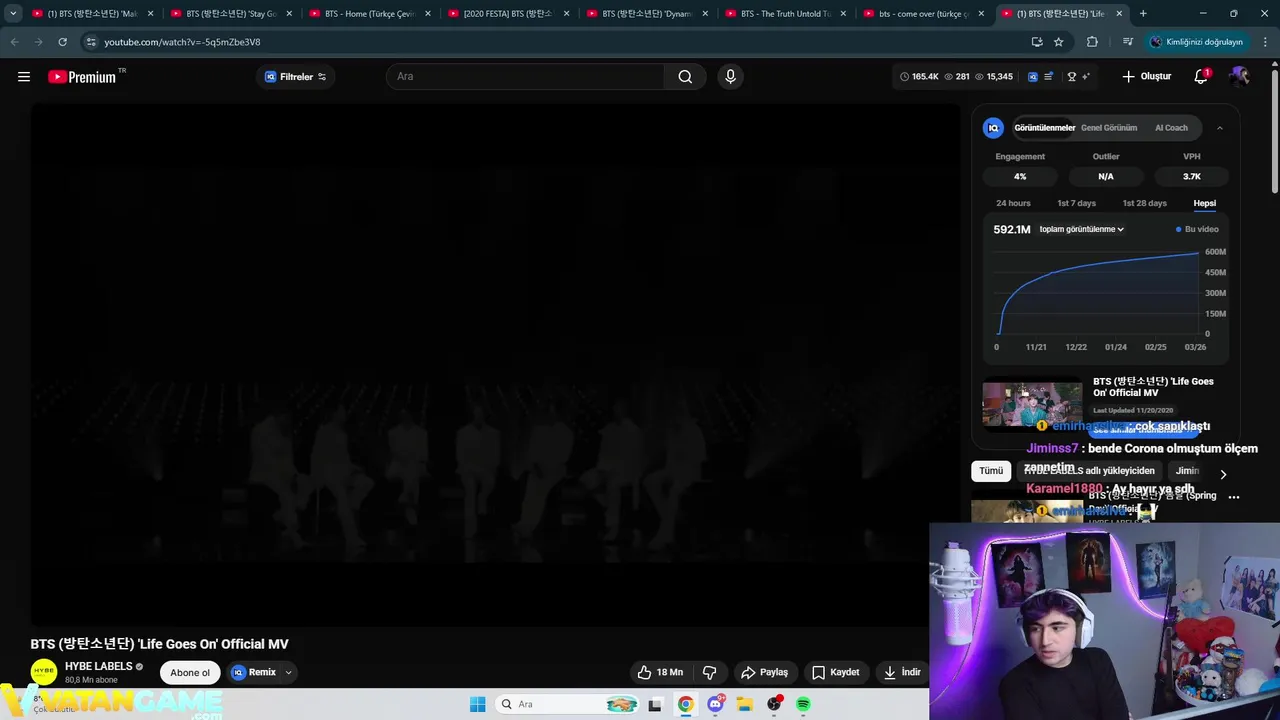Save the video with Kaydet
The height and width of the screenshot is (720, 1280).
click(x=835, y=672)
